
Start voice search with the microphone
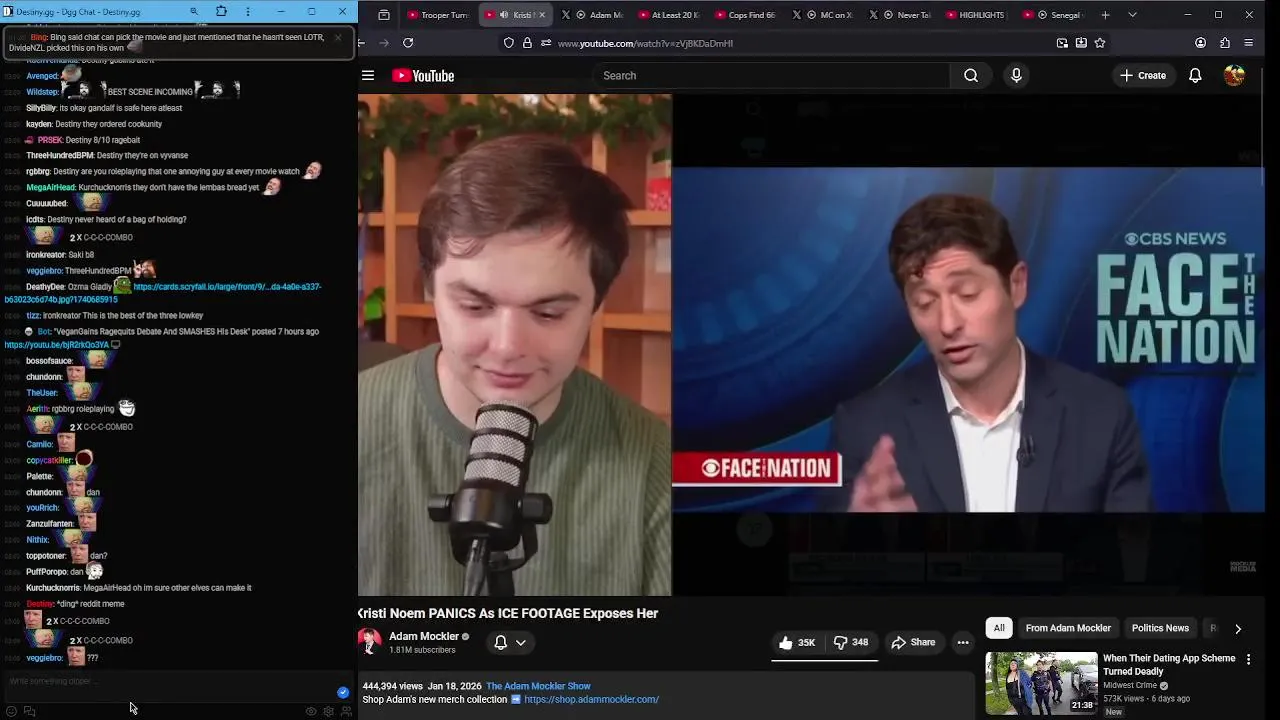click(x=1016, y=76)
